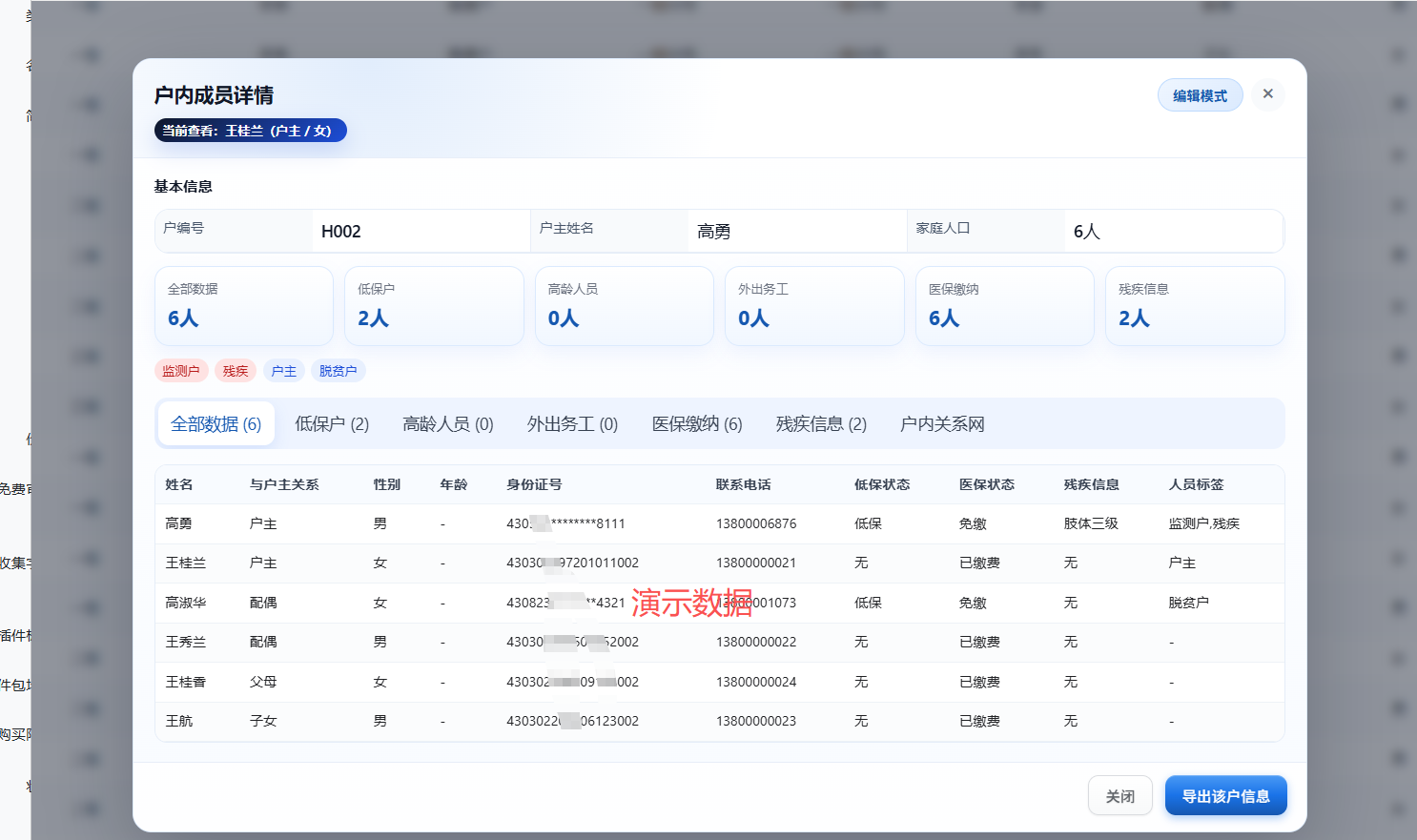Screen dimensions: 1417x840
Task: Click the 导出该户信息 button
Action: pos(1225,796)
